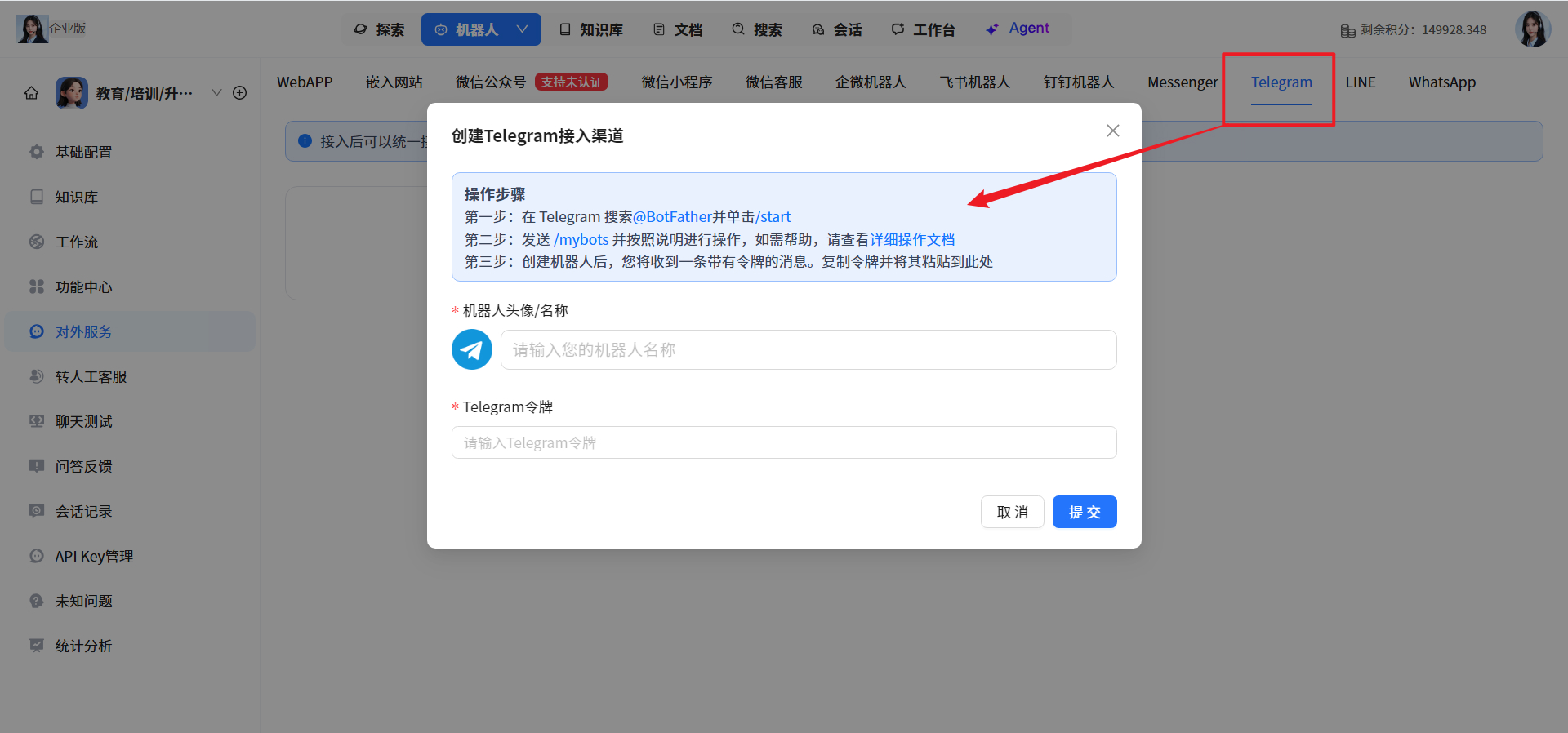This screenshot has width=1568, height=733.
Task: Open 基础配置 gear icon in the sidebar
Action: click(x=36, y=152)
